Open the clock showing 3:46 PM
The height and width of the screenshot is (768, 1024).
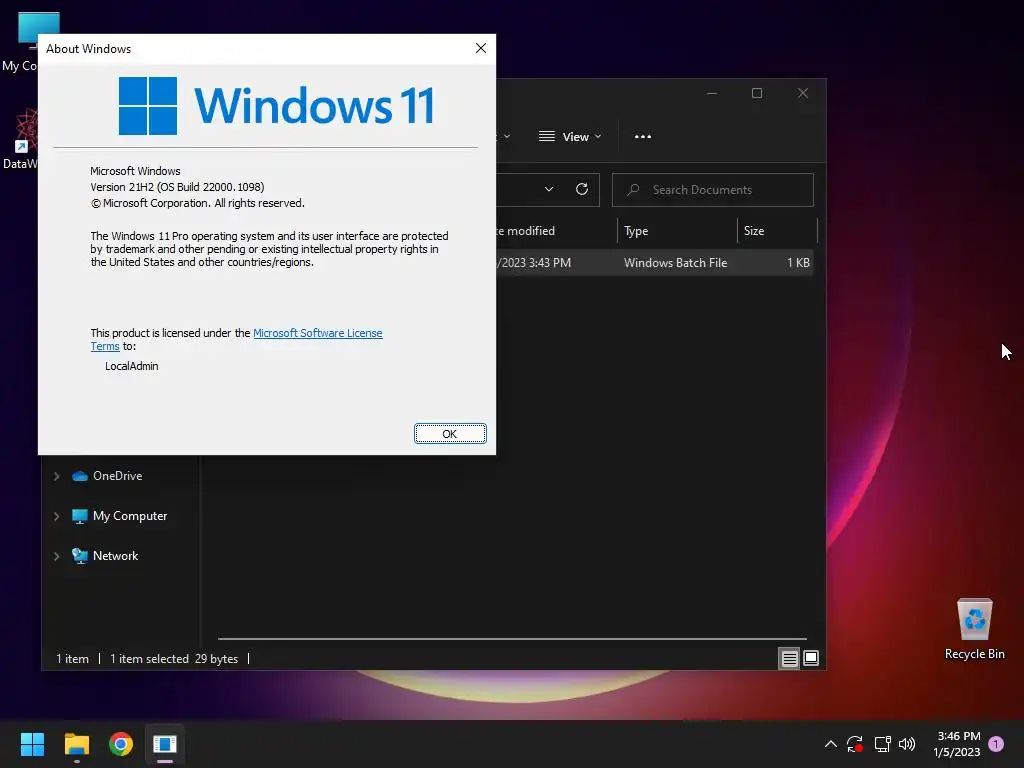tap(957, 744)
